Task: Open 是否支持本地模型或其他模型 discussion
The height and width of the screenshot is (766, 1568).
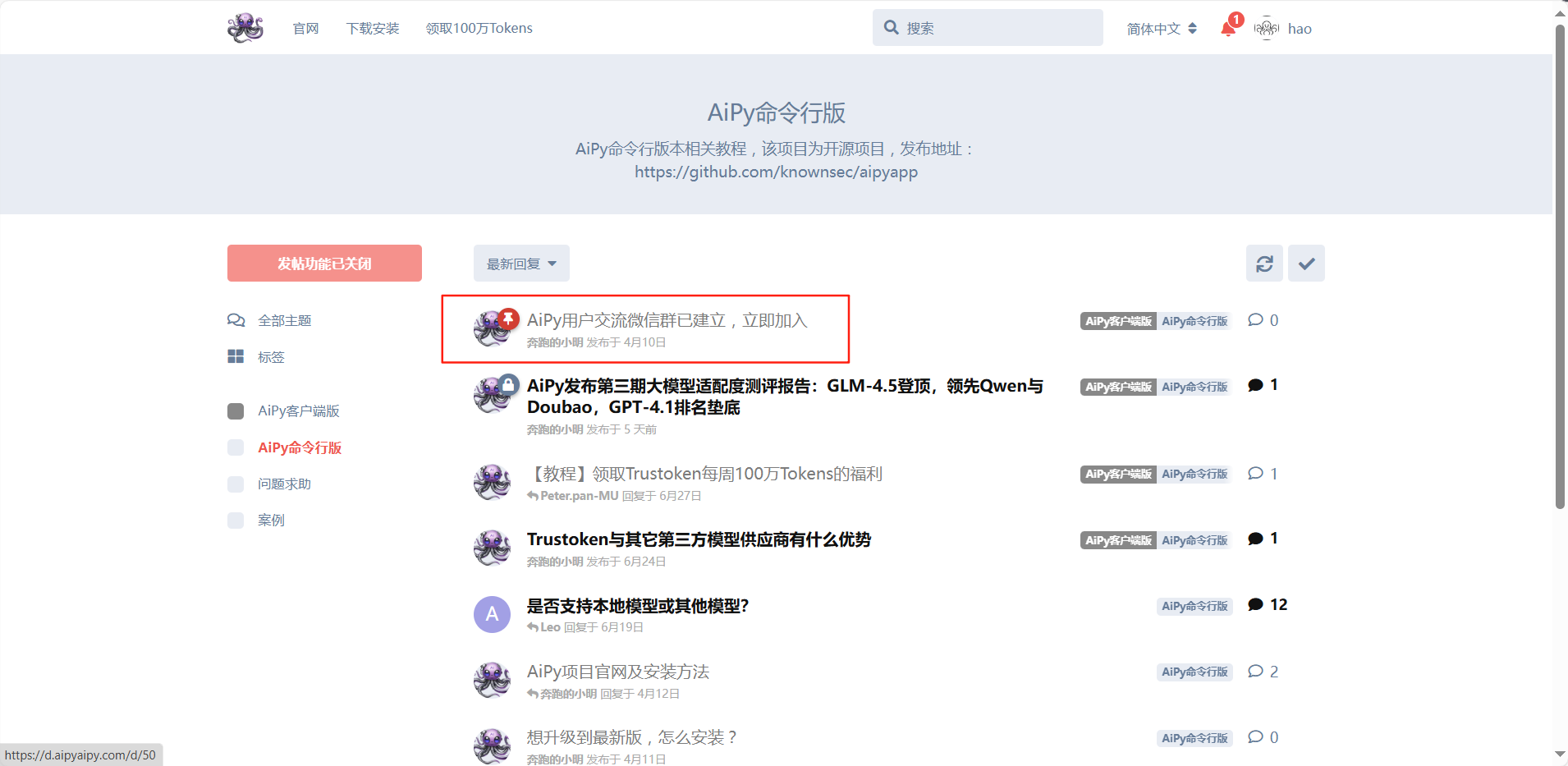Action: 638,606
